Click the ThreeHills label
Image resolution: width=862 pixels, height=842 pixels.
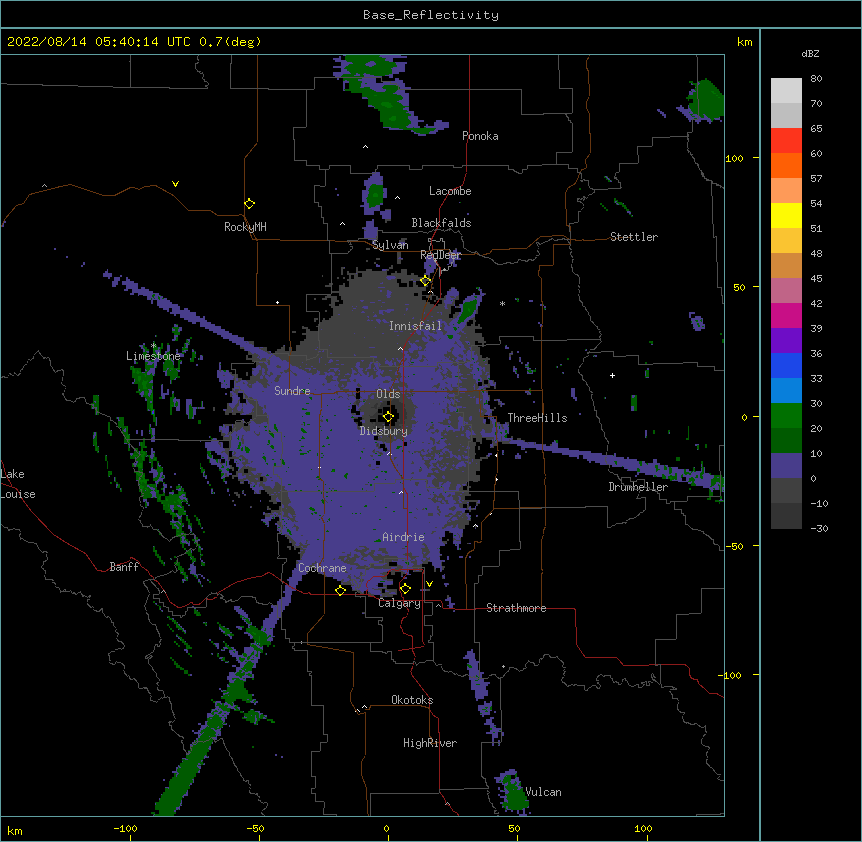[537, 418]
